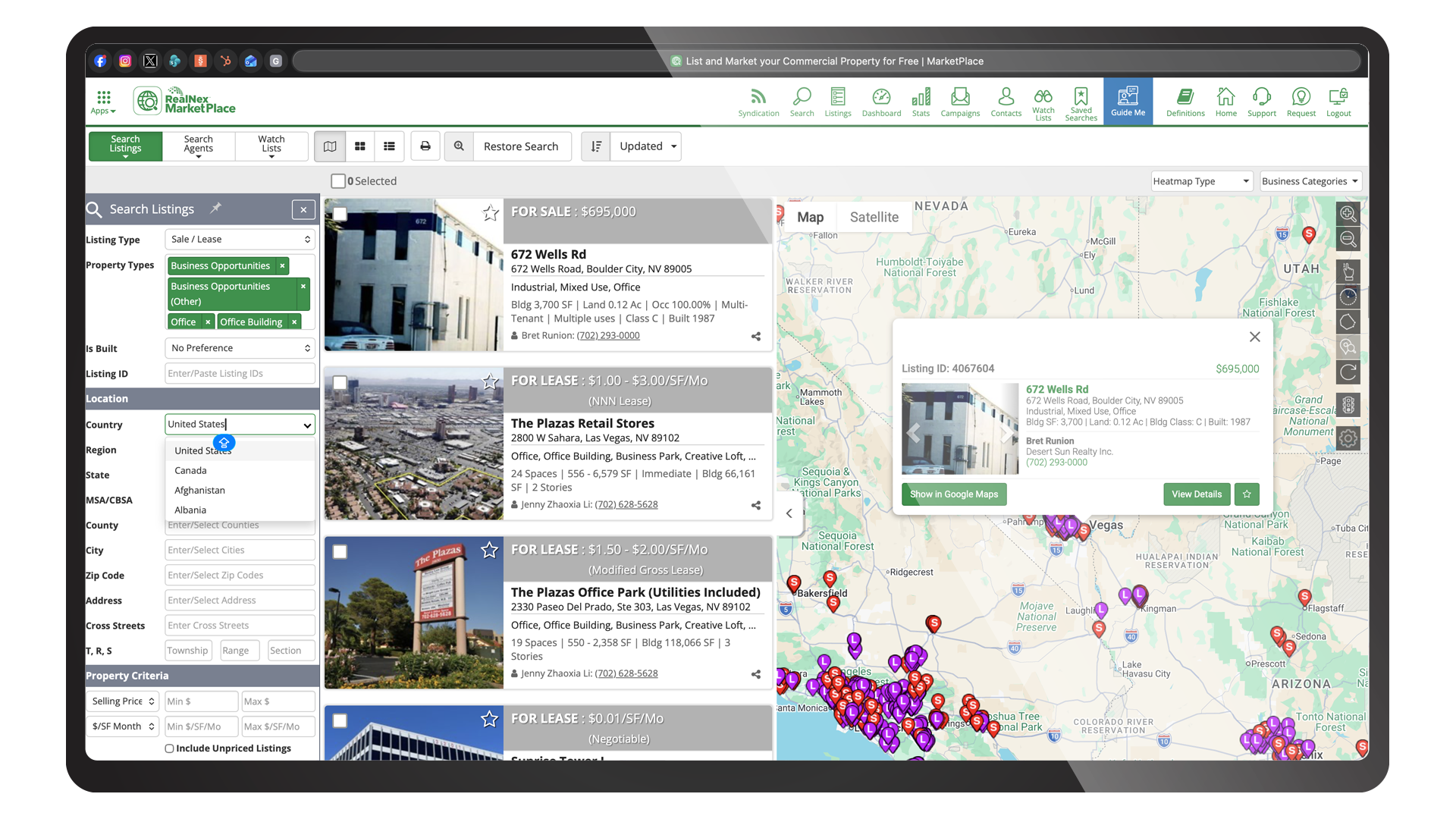Open the Search magnifier in top nav

click(802, 102)
